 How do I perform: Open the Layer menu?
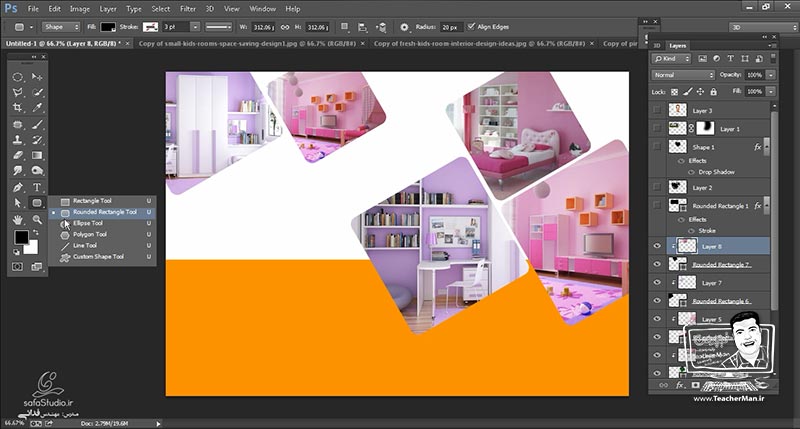[108, 9]
